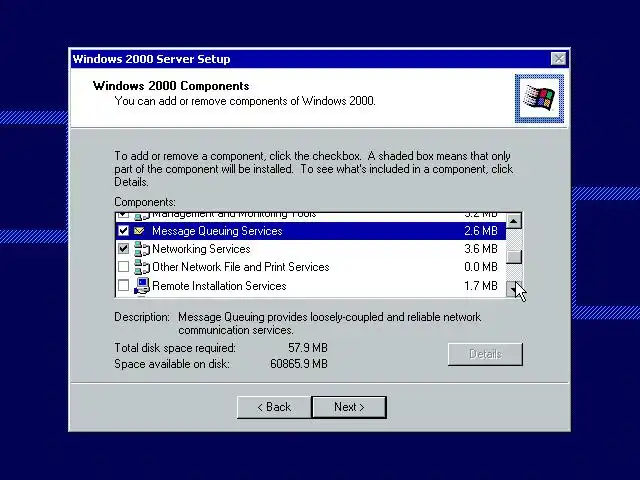Click the 57.9 MB total disk space value
This screenshot has width=640, height=480.
coord(308,348)
